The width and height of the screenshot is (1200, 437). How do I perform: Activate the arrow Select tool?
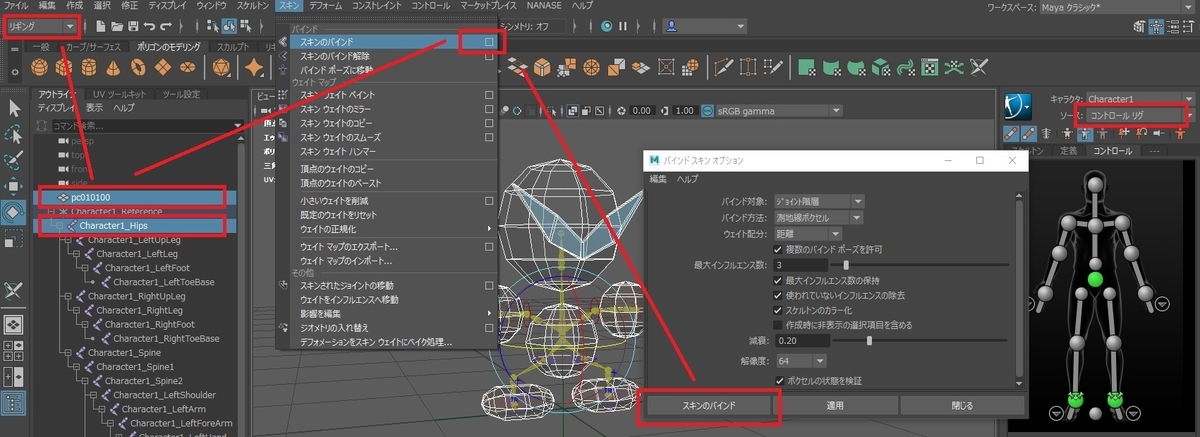[14, 107]
